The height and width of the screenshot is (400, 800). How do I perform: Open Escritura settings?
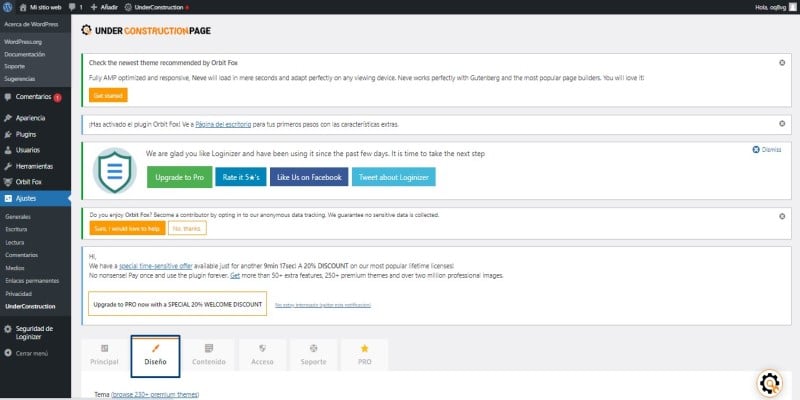(x=16, y=229)
